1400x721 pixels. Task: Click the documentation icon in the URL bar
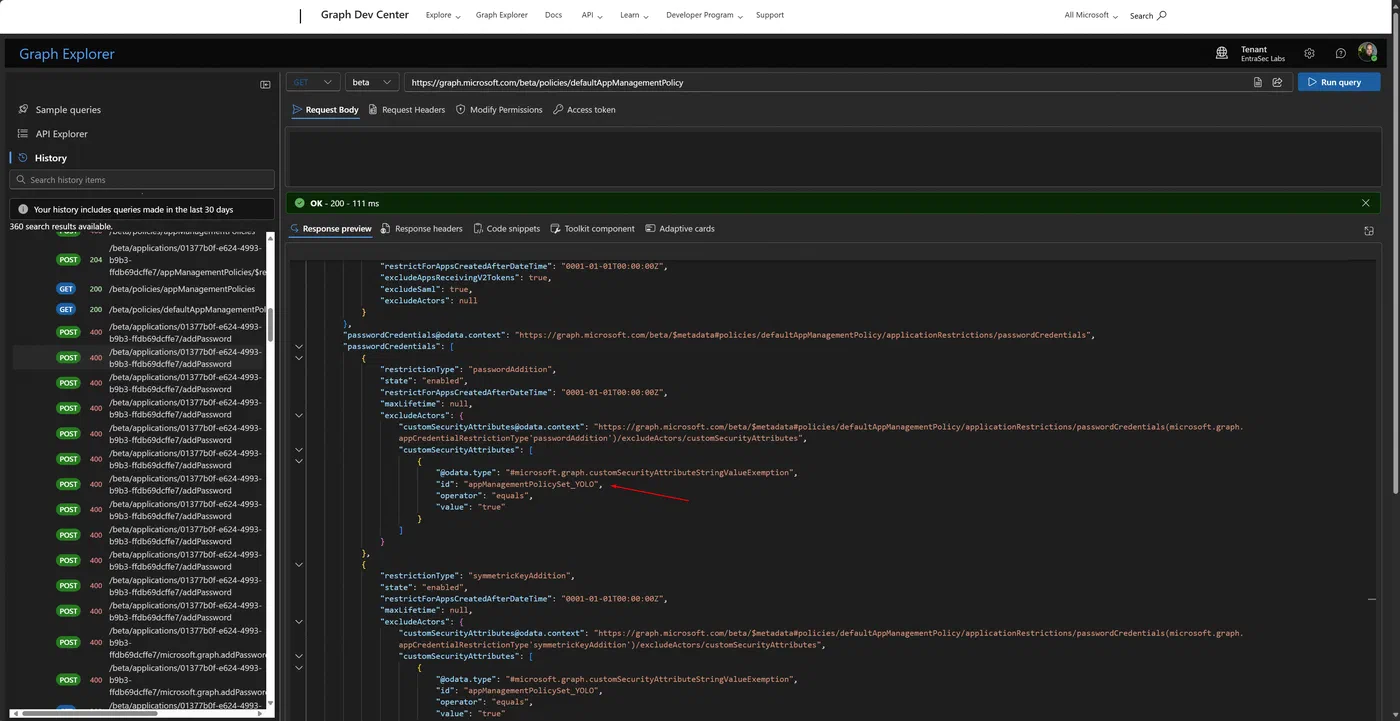(1258, 82)
